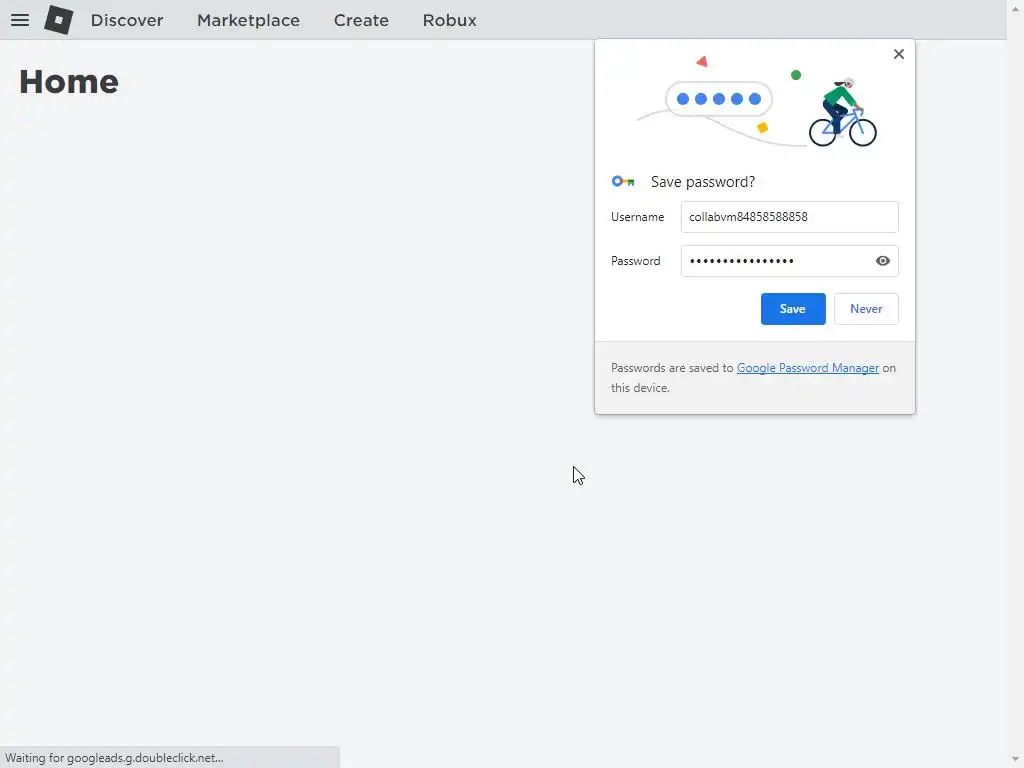Open the hamburger navigation menu
1024x768 pixels.
[20, 20]
